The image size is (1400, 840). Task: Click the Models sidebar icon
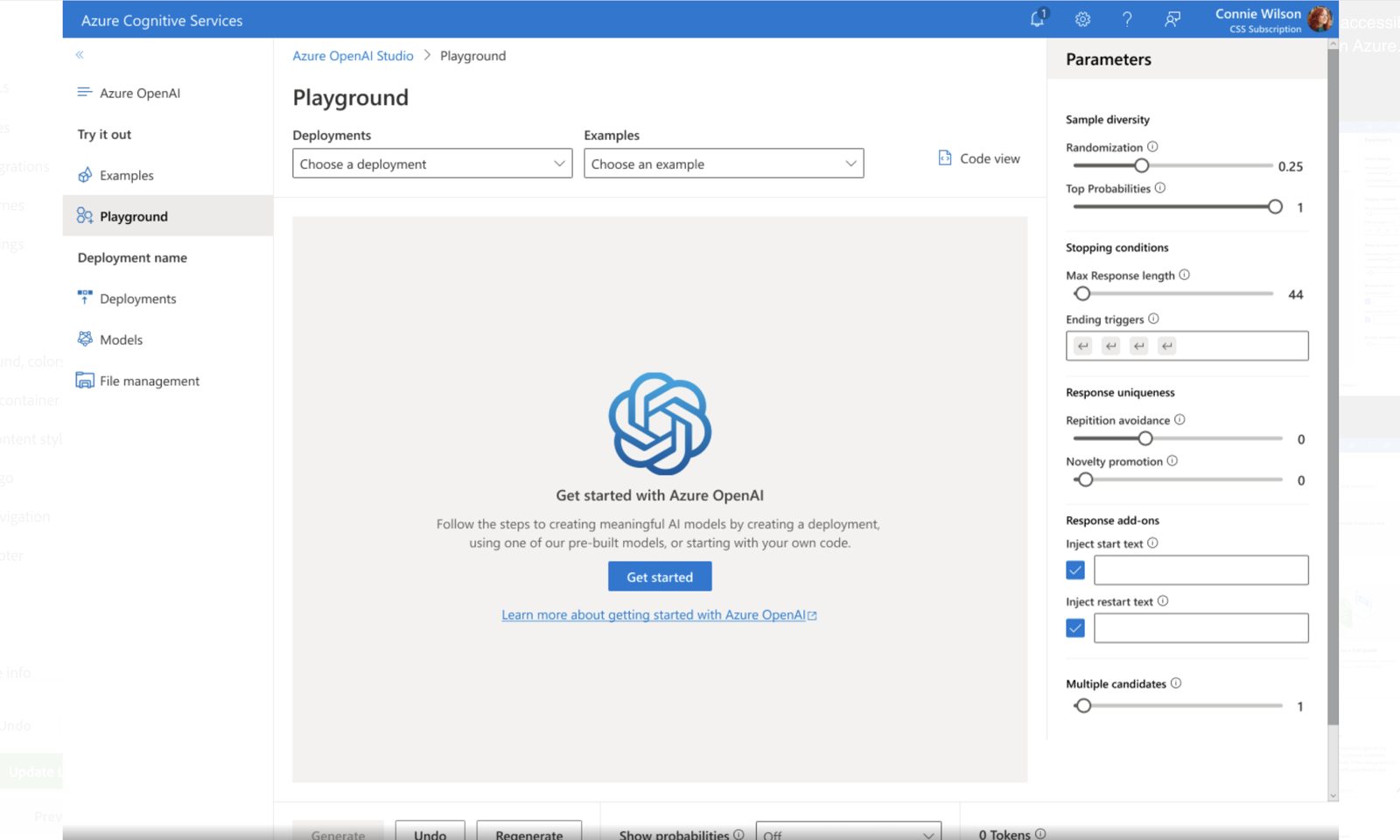coord(85,339)
